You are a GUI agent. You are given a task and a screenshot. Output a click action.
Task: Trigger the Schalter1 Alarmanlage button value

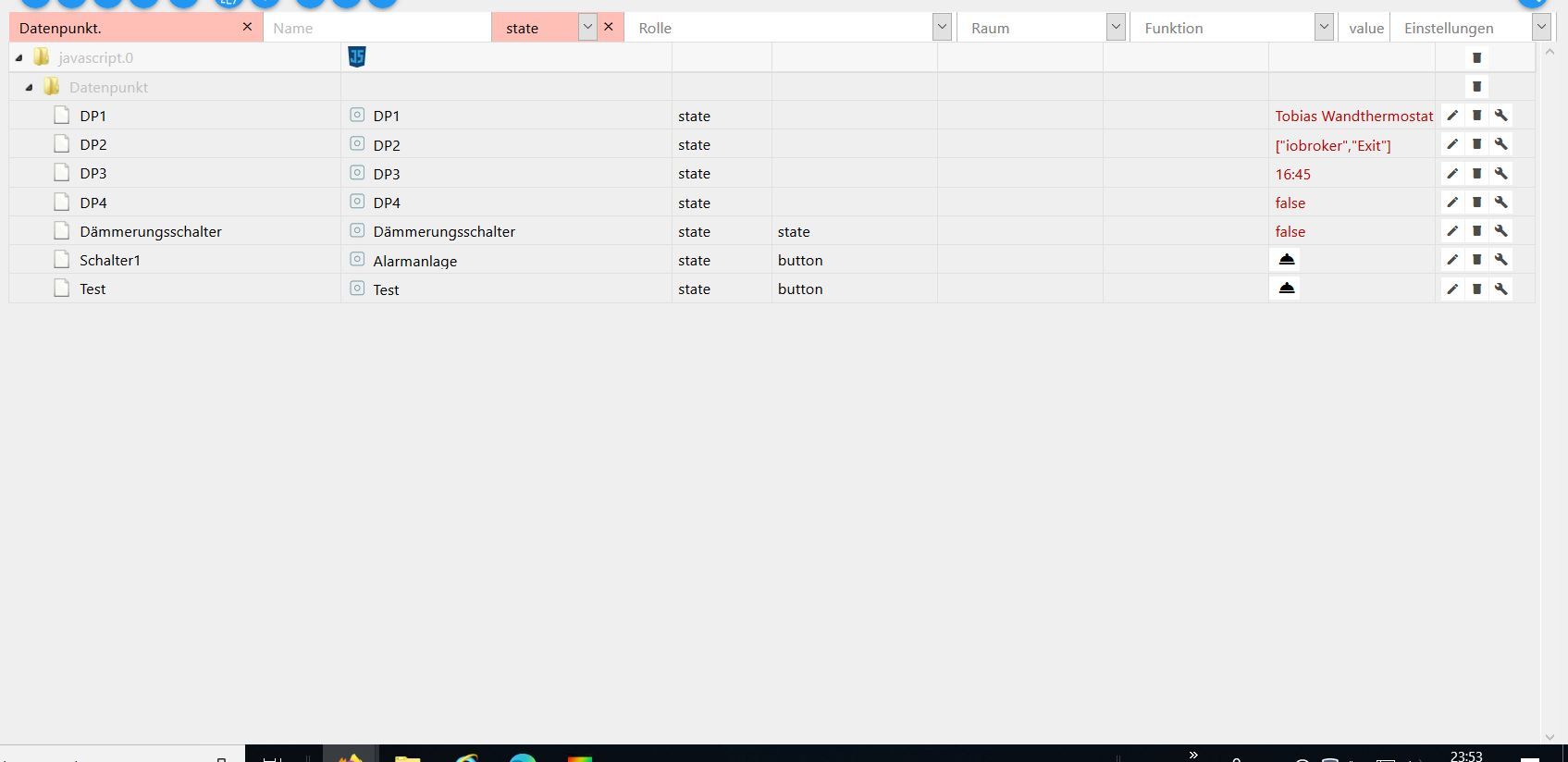coord(1287,260)
